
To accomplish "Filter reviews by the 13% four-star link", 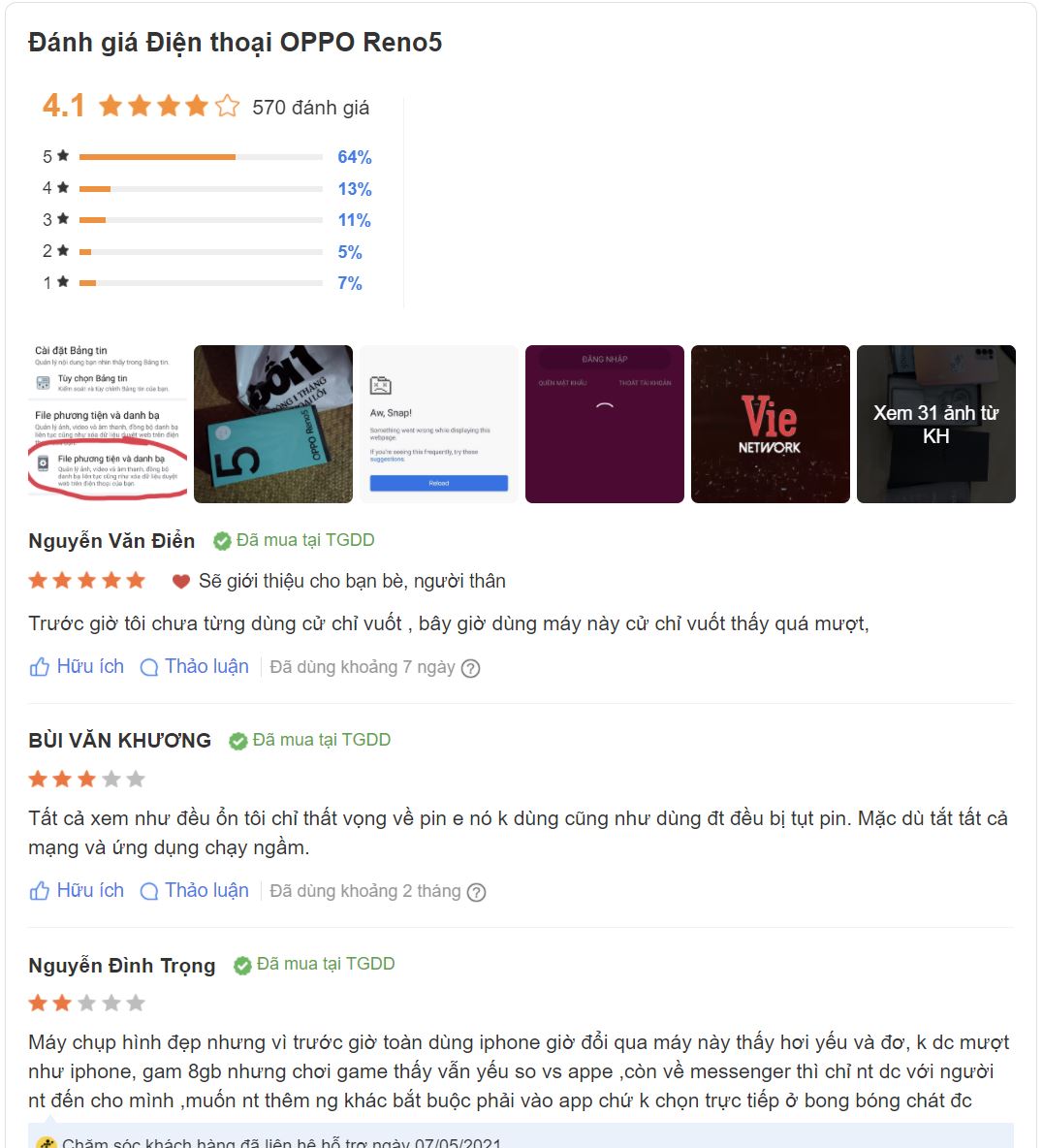I will click(354, 189).
